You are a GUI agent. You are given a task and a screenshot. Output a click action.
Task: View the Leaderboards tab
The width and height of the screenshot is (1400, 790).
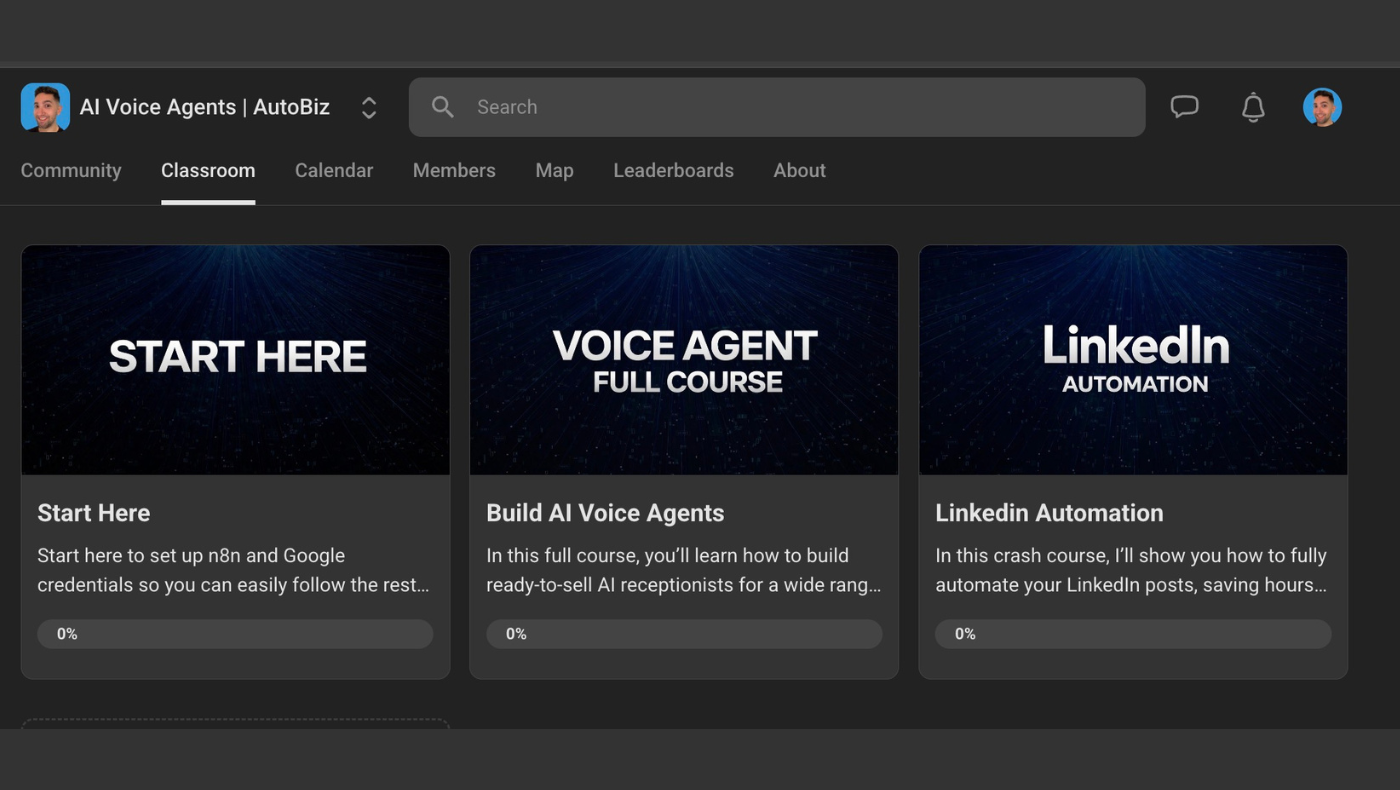click(x=673, y=171)
